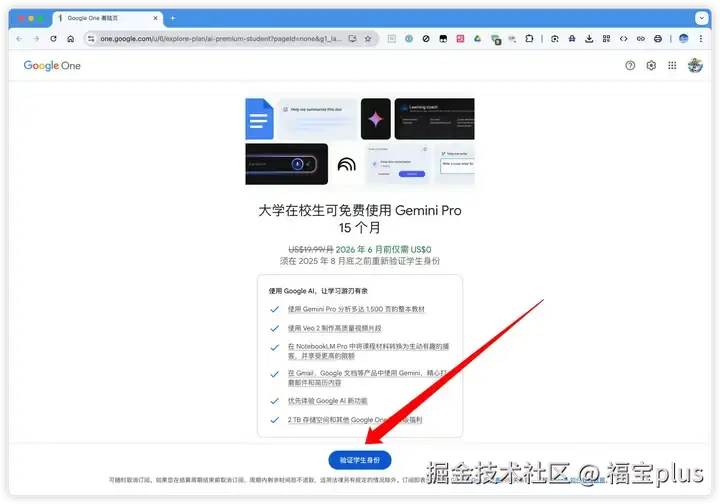Click the Gemini features promo image

click(360, 141)
